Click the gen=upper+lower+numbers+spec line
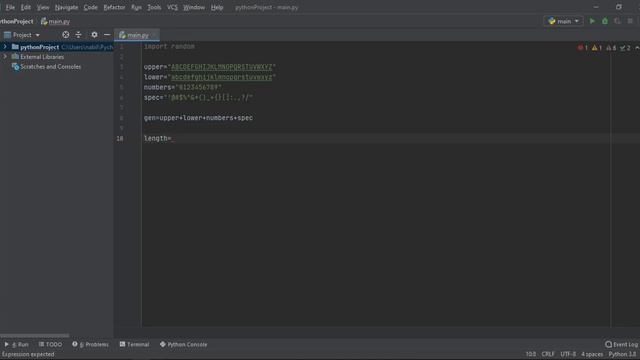Image resolution: width=640 pixels, height=360 pixels. point(198,118)
